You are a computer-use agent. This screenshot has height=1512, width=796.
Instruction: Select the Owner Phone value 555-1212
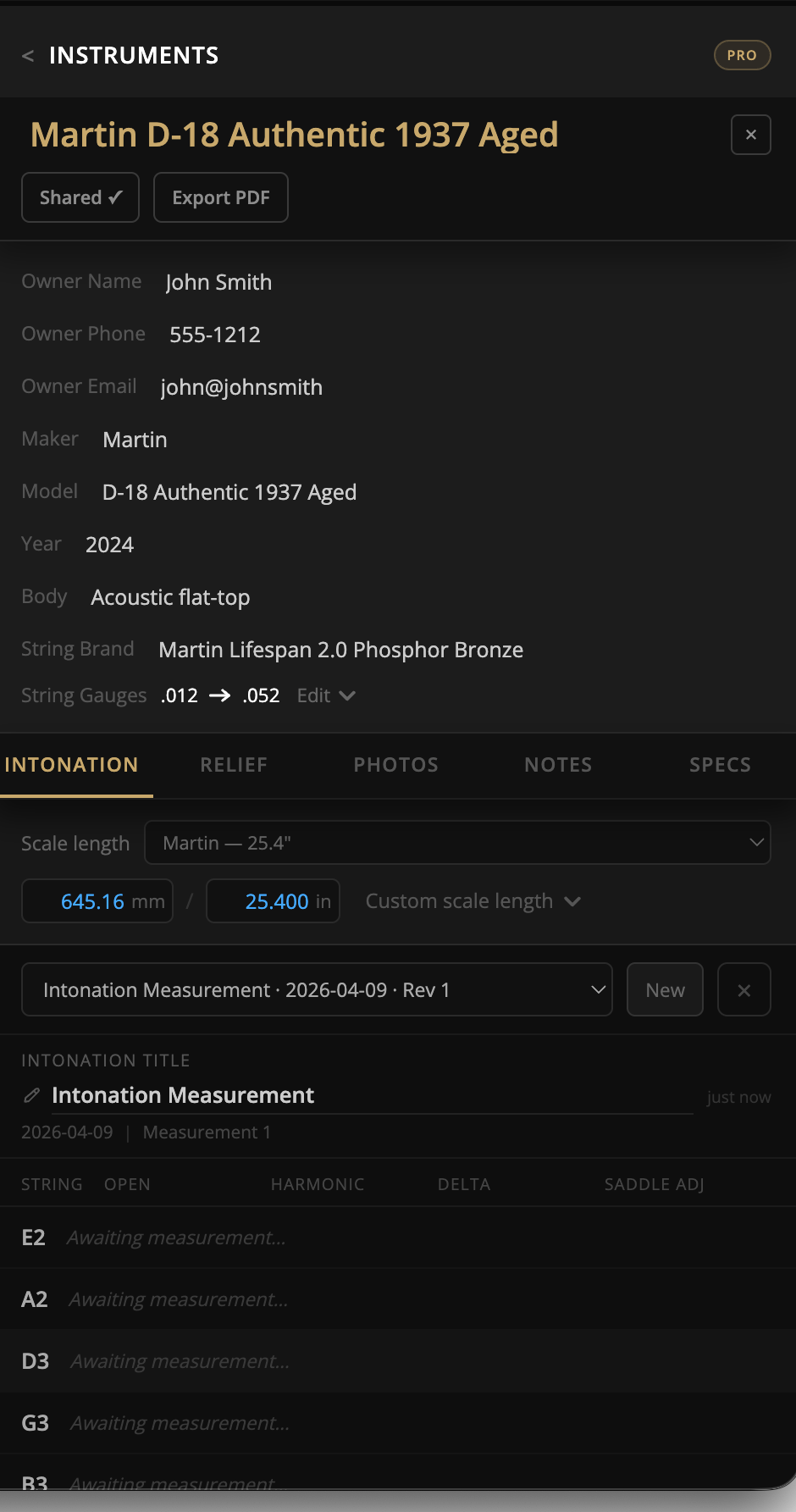215,335
